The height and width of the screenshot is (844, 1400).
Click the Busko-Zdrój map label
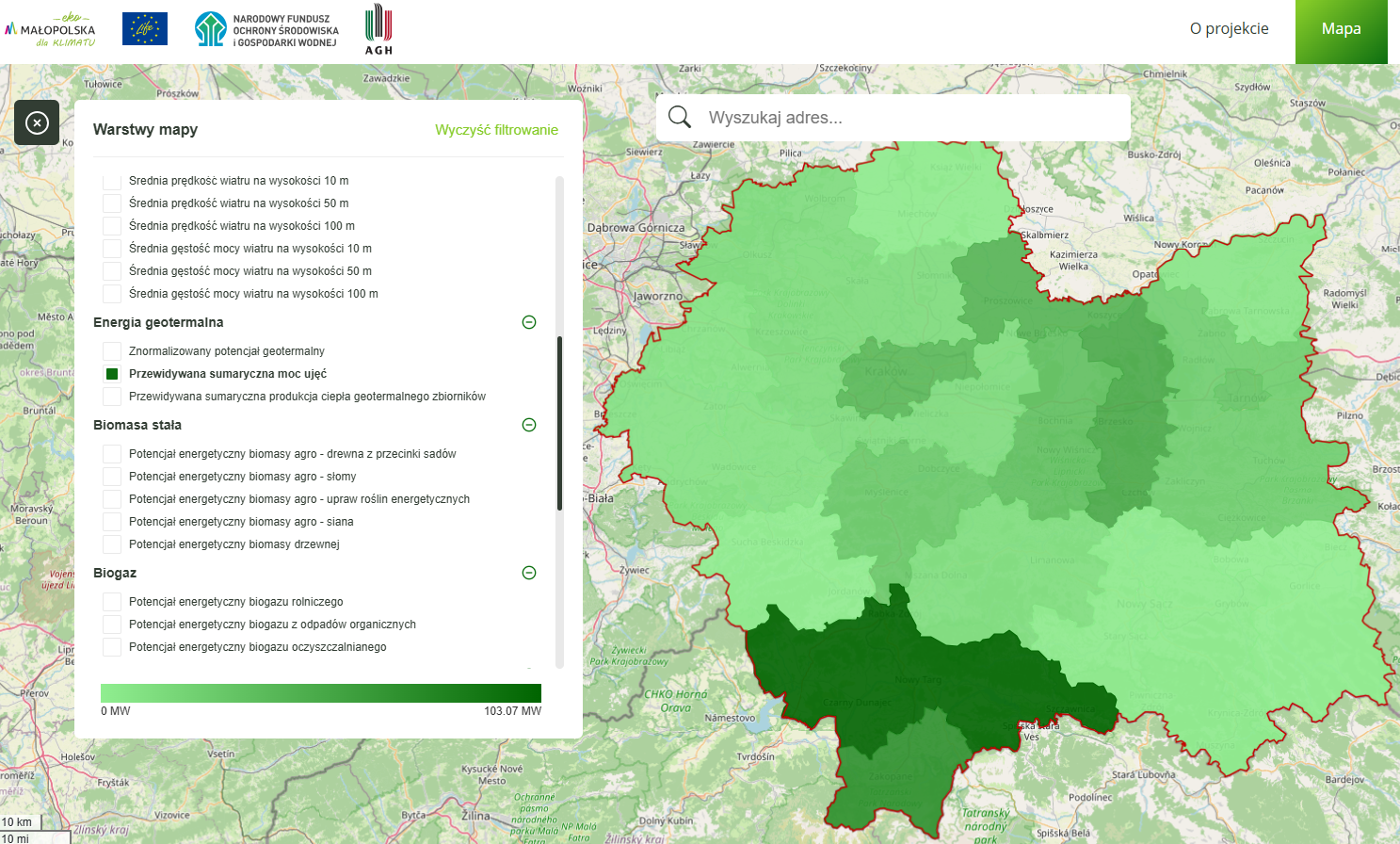(x=1154, y=154)
